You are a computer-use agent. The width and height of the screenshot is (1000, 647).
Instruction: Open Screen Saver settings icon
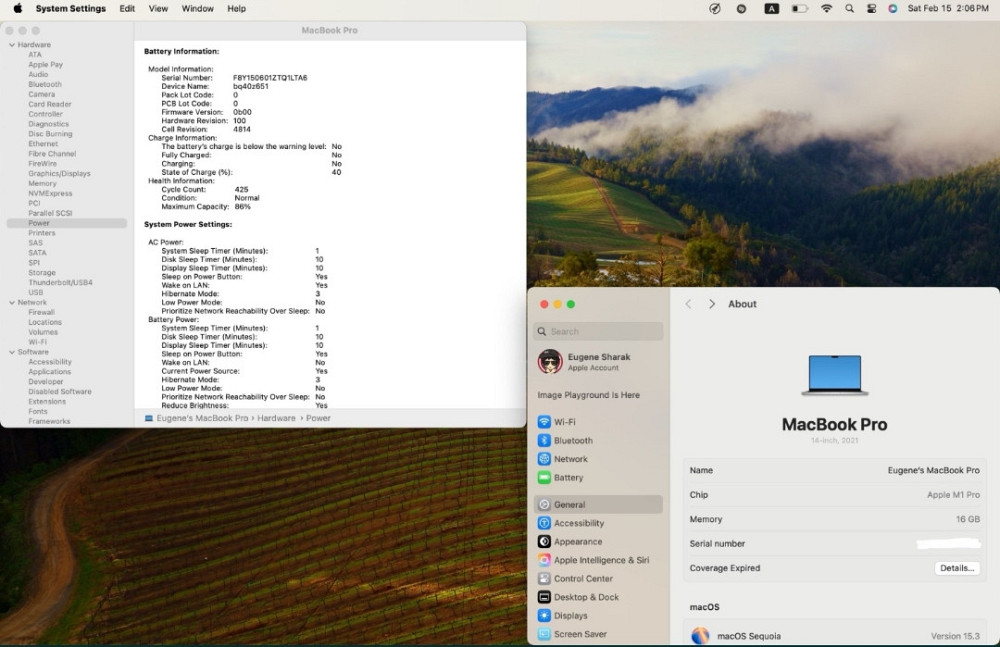point(544,633)
